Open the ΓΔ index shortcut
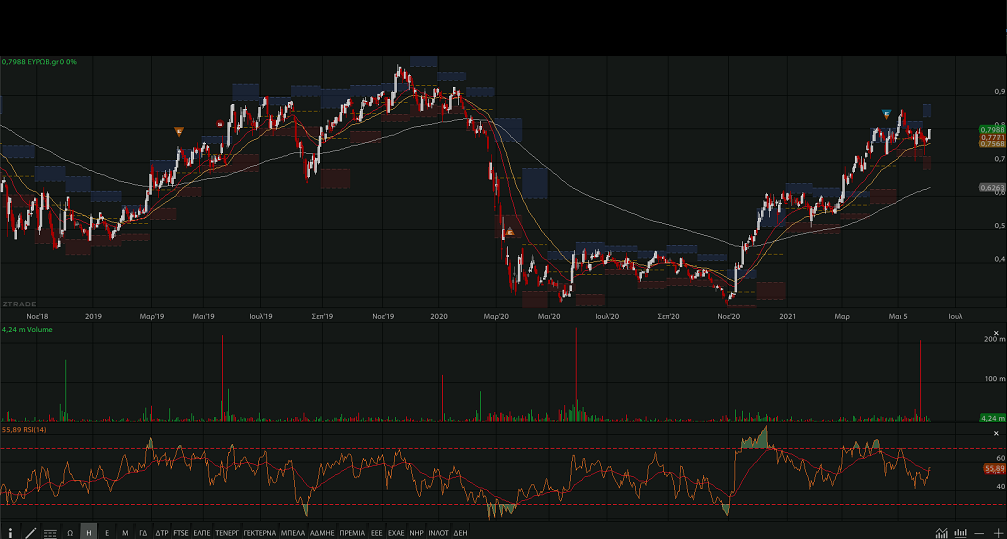Screen dimensions: 1007x539 [x=143, y=533]
